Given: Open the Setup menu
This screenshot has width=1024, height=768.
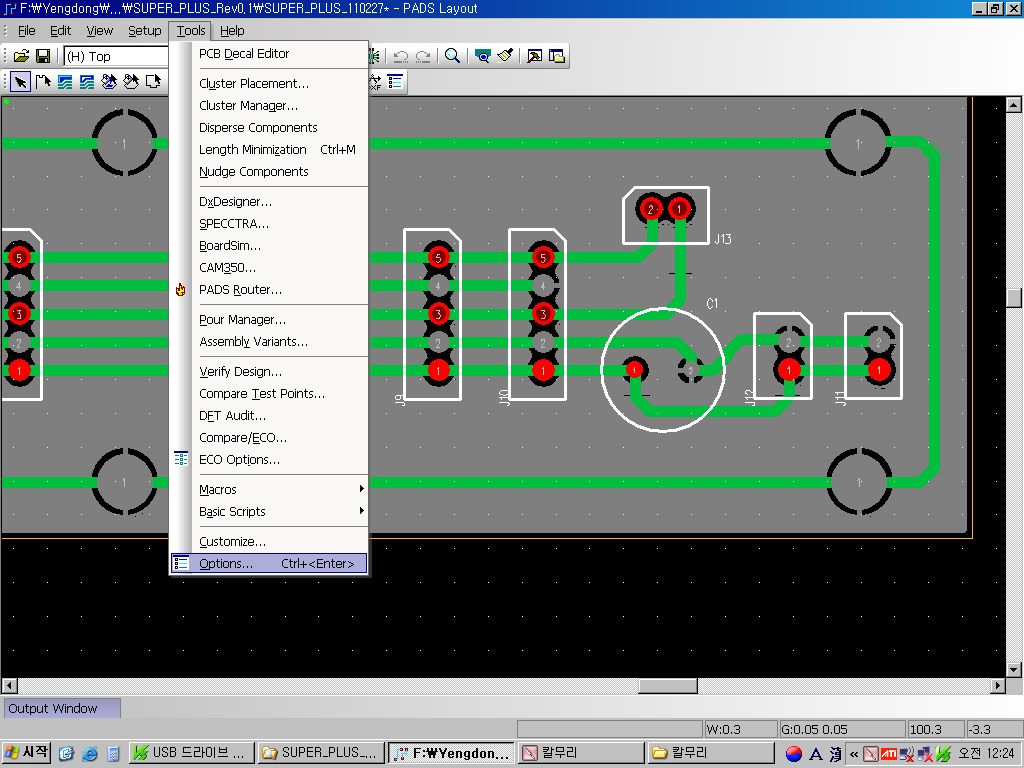Looking at the screenshot, I should (144, 31).
